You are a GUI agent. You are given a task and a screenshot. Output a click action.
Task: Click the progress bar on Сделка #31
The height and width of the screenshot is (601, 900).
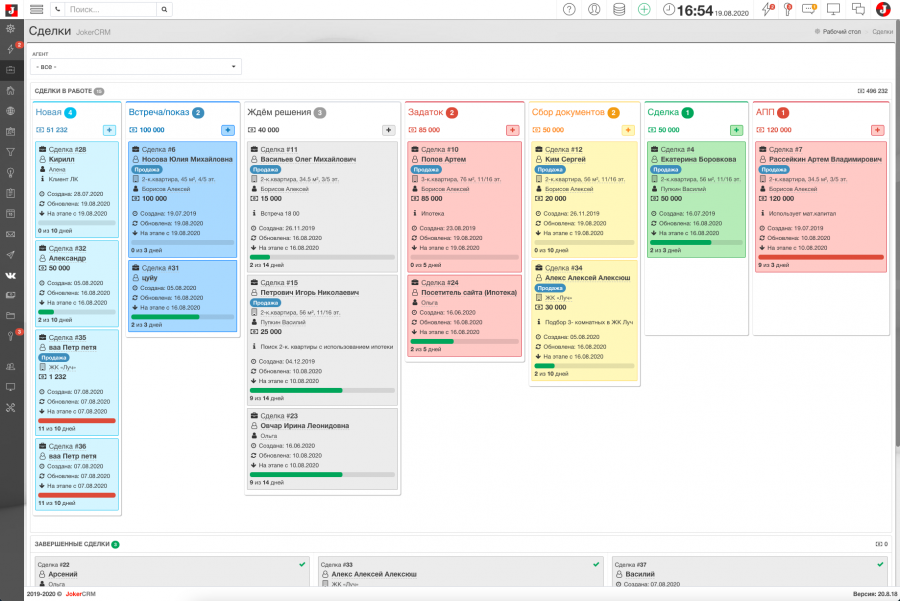184,316
